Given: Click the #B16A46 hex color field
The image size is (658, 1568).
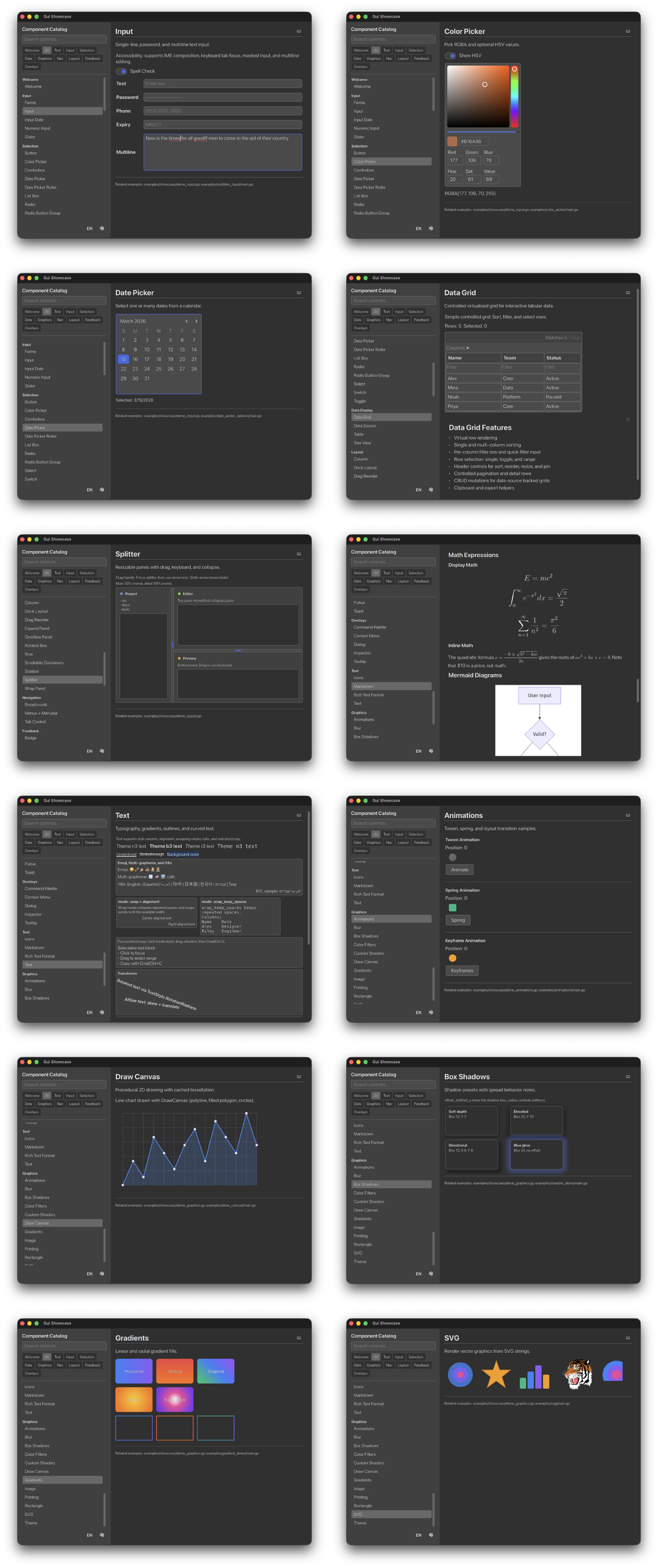Looking at the screenshot, I should tap(474, 141).
